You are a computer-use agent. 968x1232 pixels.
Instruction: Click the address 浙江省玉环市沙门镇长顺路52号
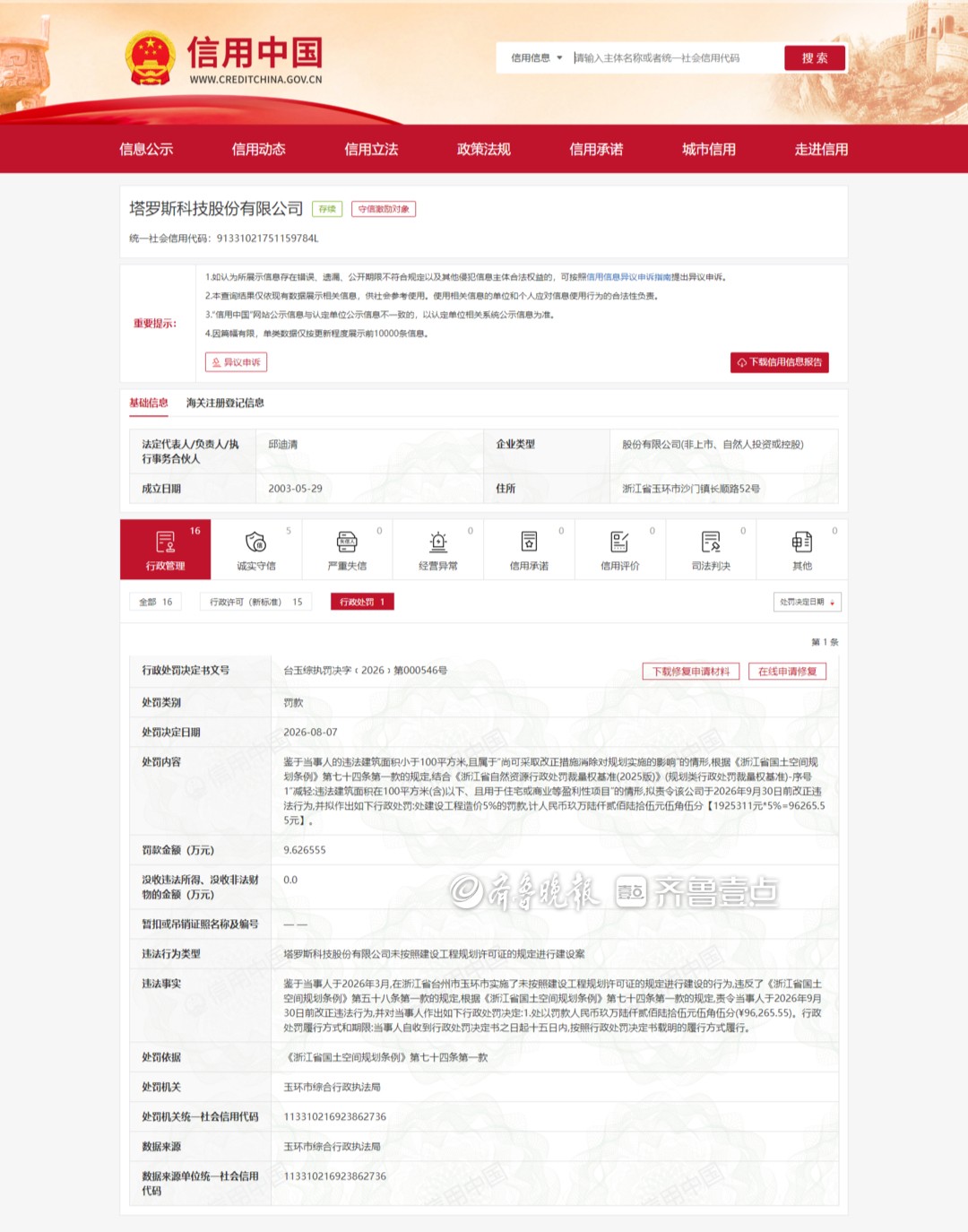[x=691, y=489]
